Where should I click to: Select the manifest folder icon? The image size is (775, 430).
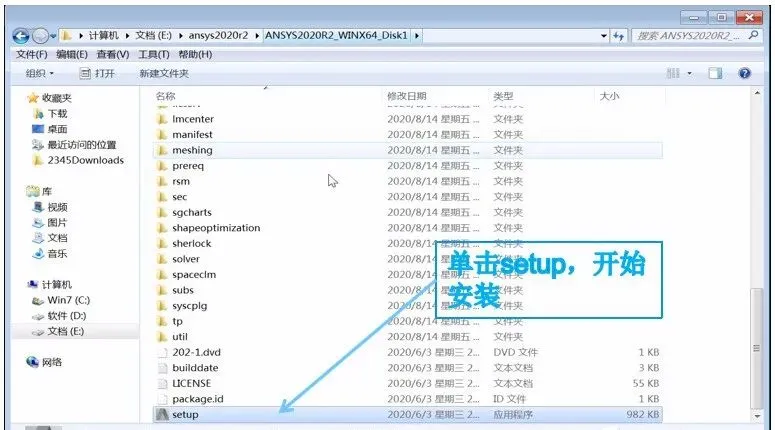point(162,134)
